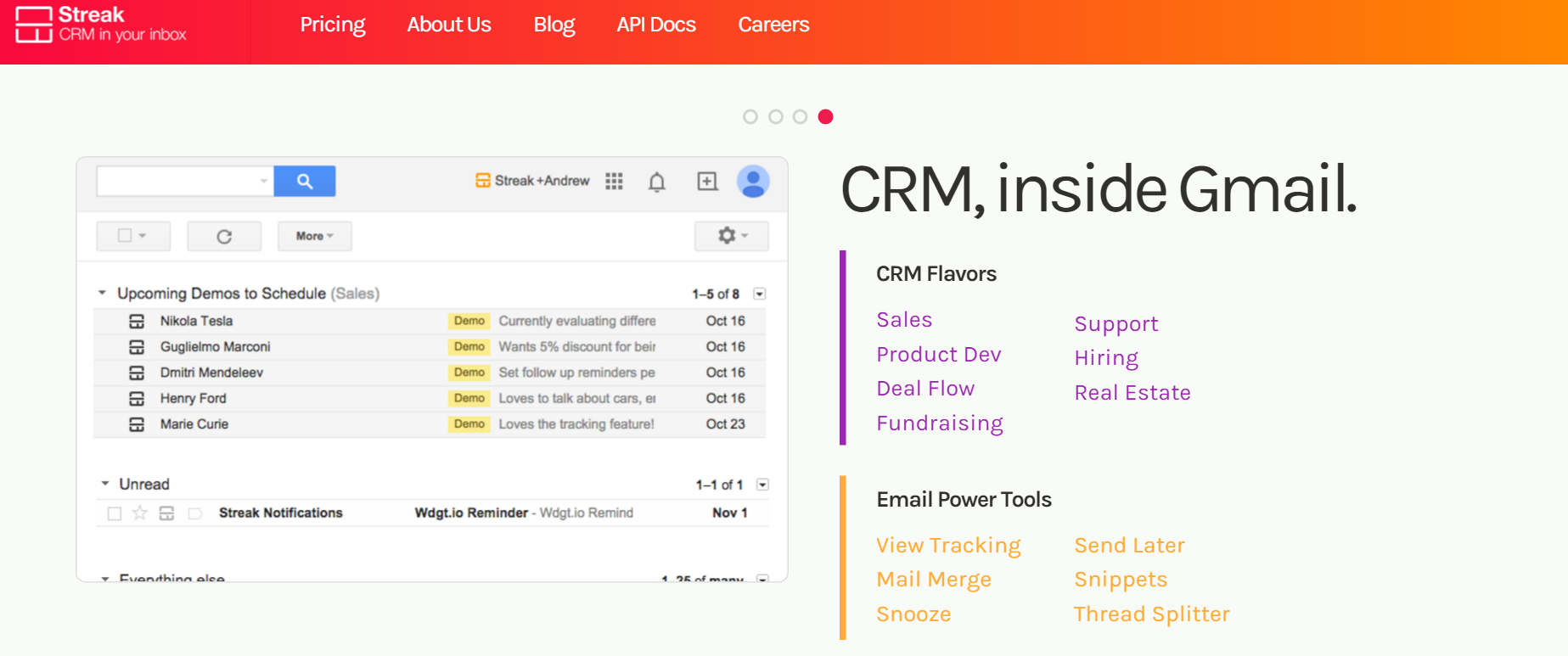Check the Streak Notifications email checkbox
This screenshot has height=656, width=1568.
(115, 513)
